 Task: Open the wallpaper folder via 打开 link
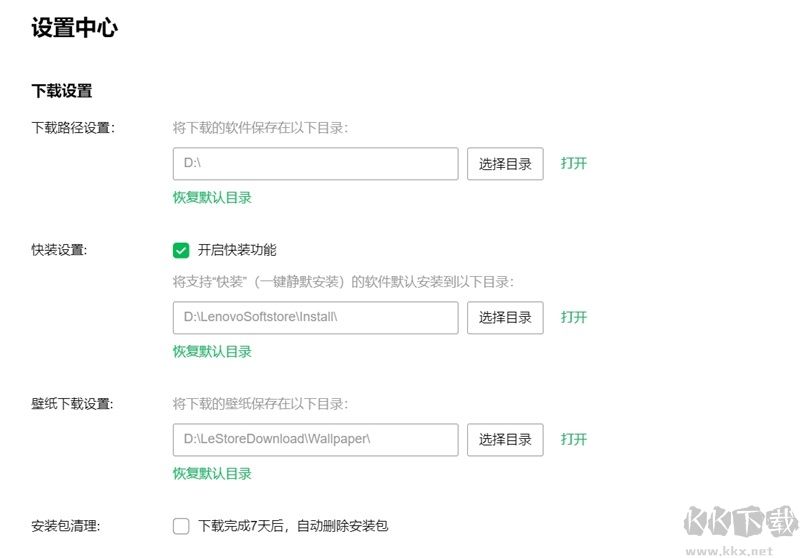pyautogui.click(x=574, y=440)
